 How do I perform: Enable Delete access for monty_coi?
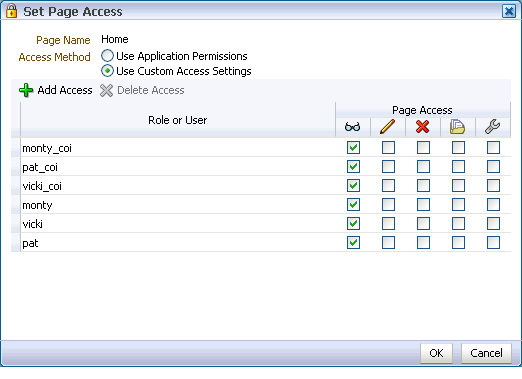pos(423,148)
